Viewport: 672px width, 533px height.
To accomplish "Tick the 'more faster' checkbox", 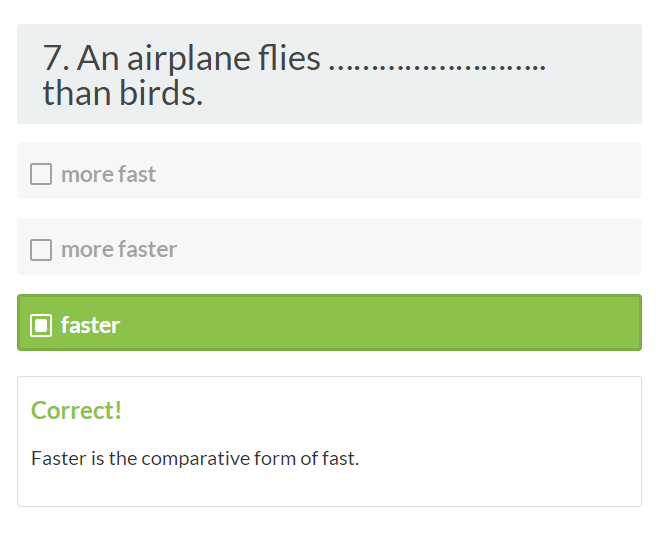I will [41, 250].
